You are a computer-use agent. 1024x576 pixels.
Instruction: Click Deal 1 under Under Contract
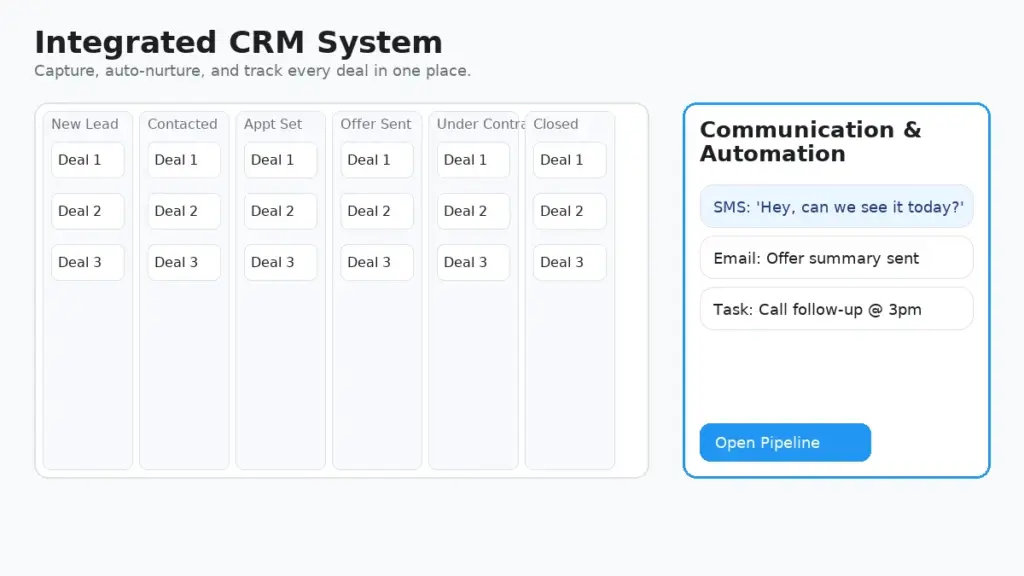(473, 160)
